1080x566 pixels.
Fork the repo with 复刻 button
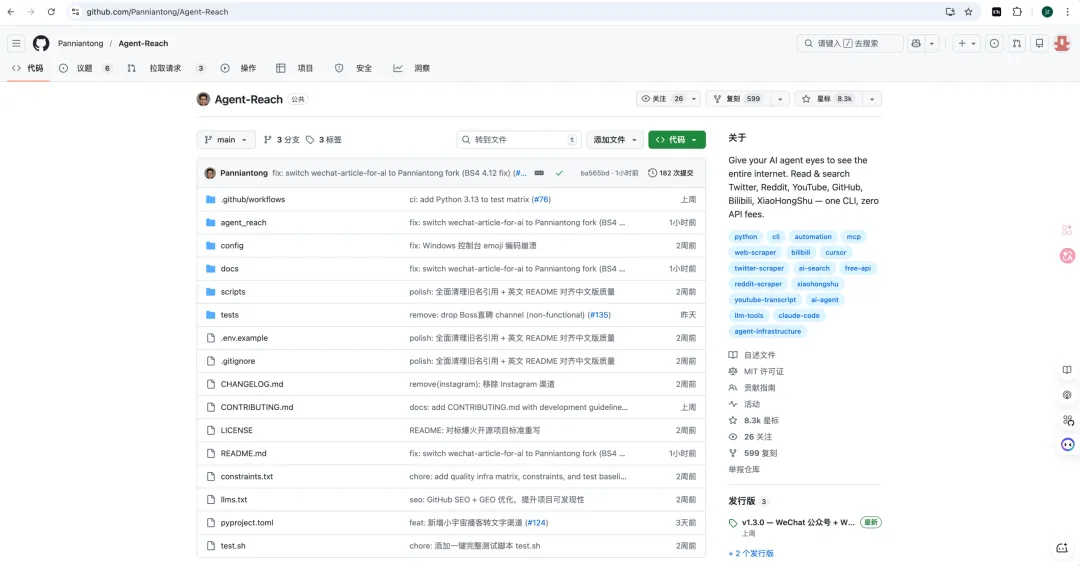click(738, 99)
